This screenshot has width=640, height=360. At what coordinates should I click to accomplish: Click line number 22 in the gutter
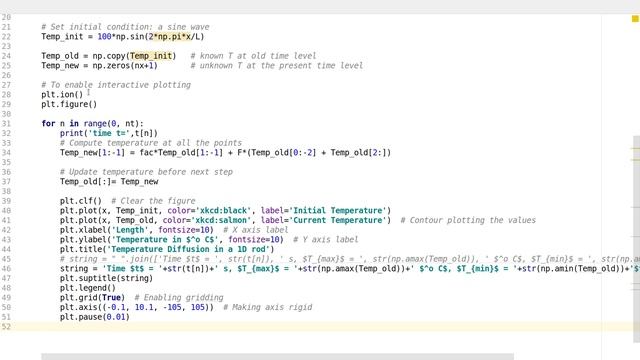point(6,36)
